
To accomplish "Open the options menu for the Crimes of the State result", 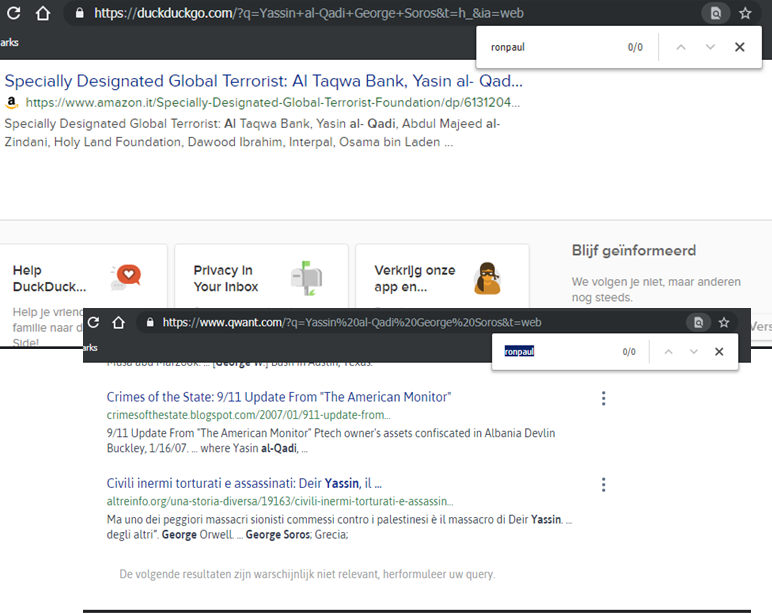I will tap(604, 398).
